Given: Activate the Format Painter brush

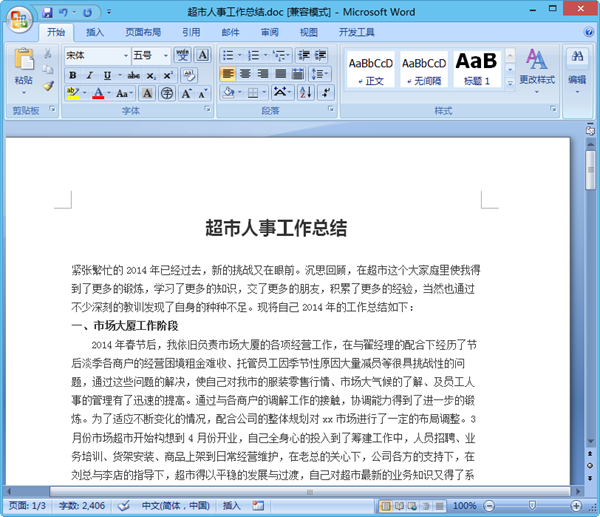Looking at the screenshot, I should click(x=48, y=86).
